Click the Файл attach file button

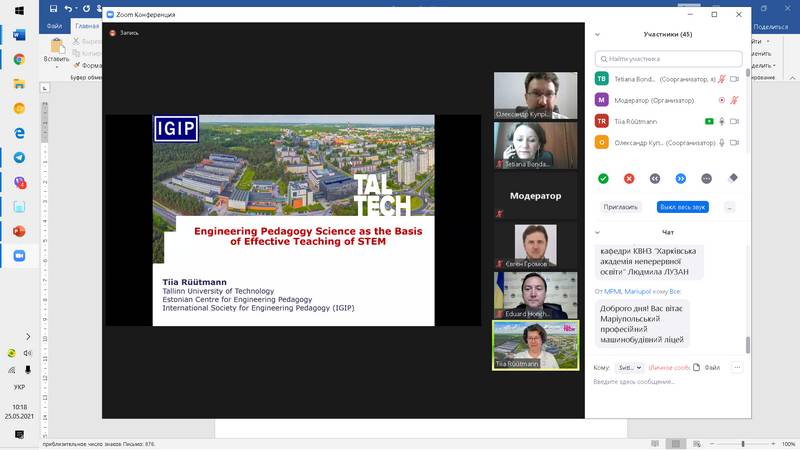(x=707, y=367)
